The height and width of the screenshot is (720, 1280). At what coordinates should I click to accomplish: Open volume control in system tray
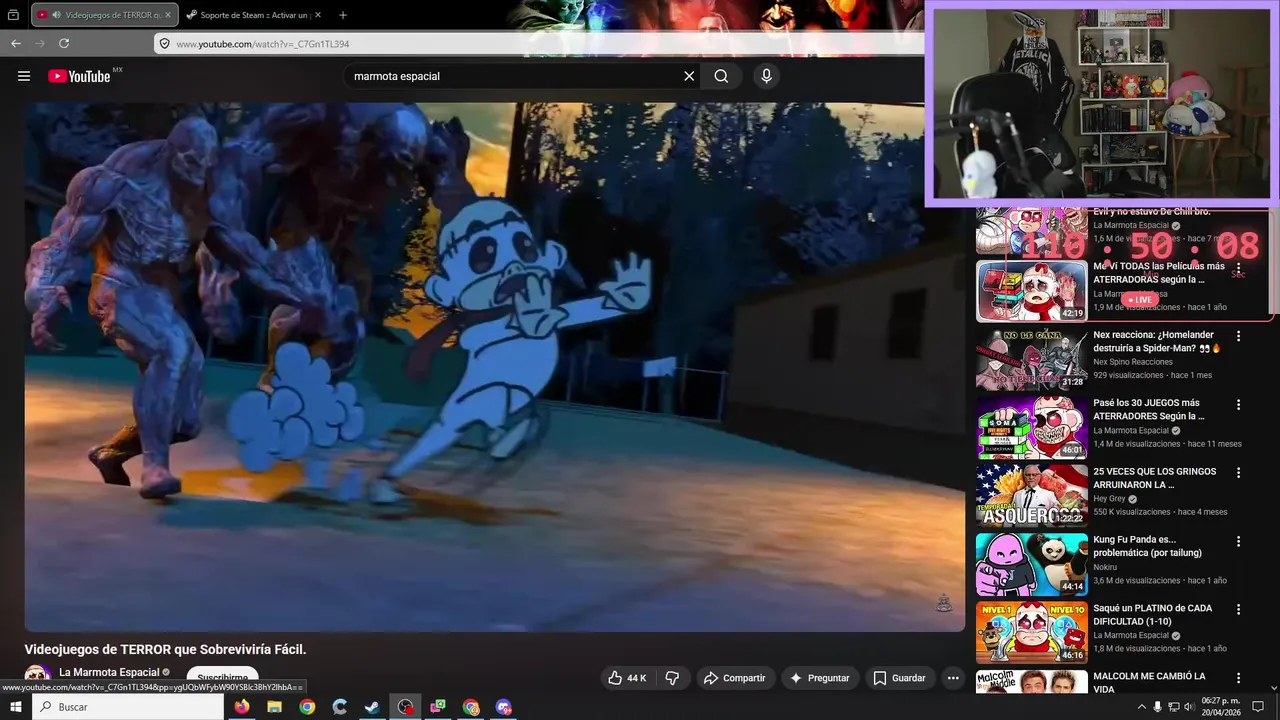click(x=1189, y=707)
